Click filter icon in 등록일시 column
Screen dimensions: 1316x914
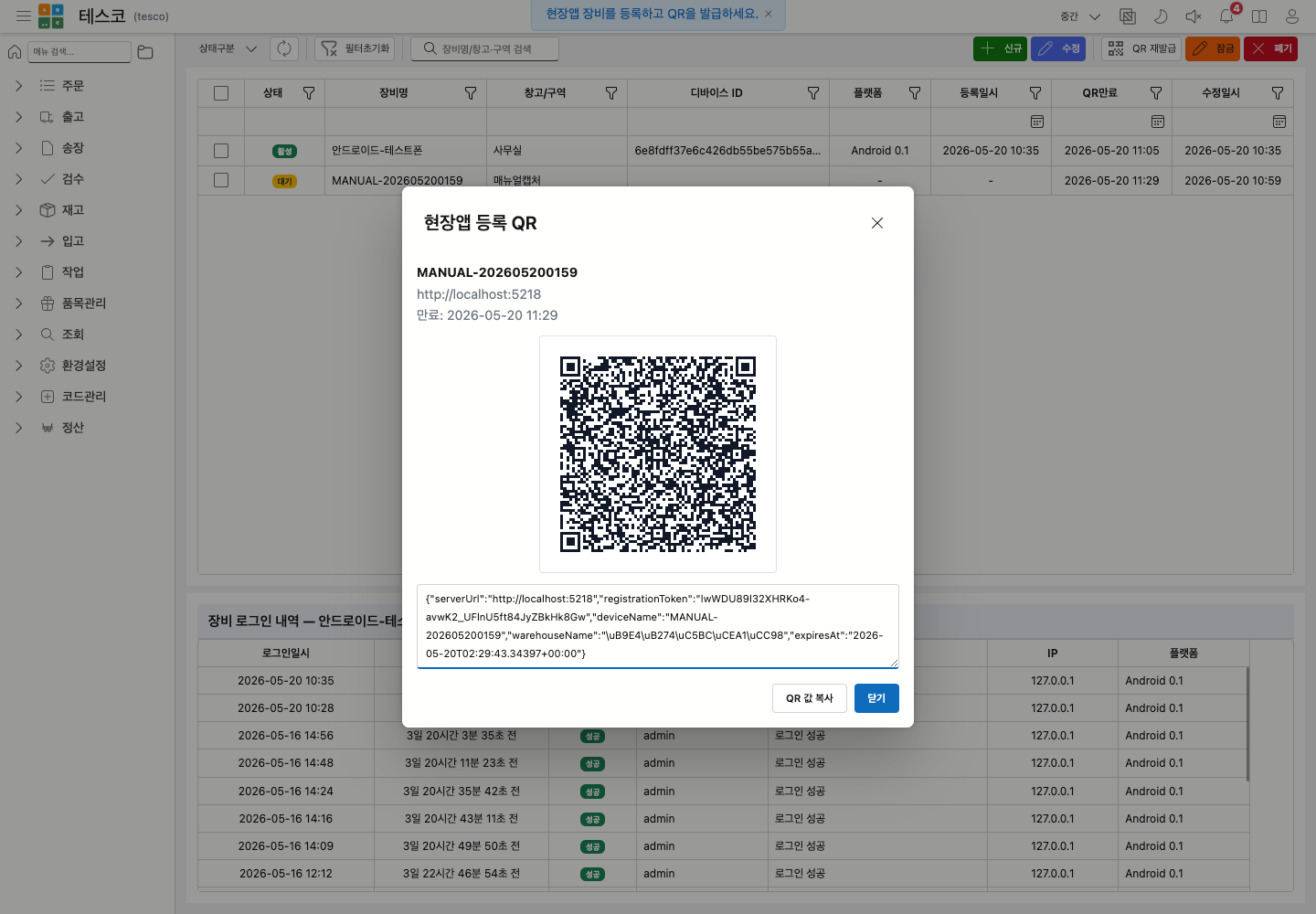click(x=1035, y=93)
